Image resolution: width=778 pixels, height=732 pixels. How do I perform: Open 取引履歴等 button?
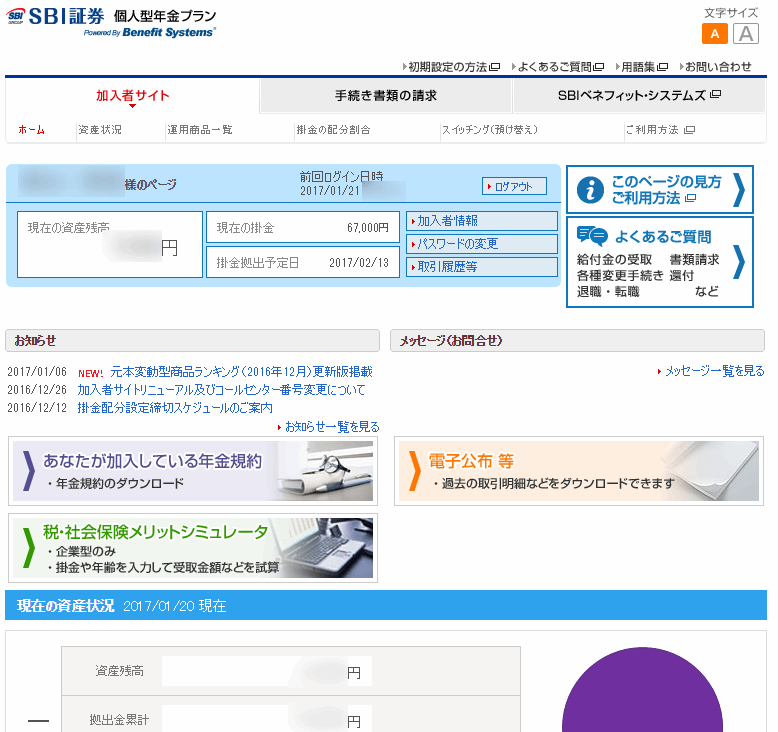point(482,267)
